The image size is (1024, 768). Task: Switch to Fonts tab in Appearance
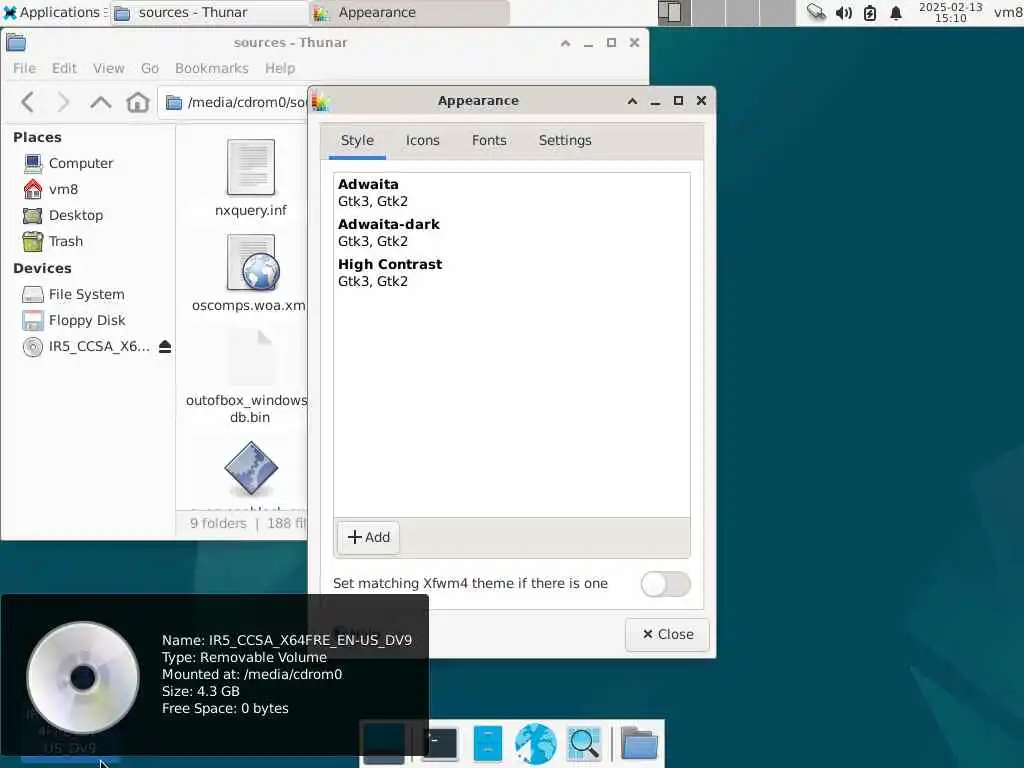pyautogui.click(x=489, y=140)
